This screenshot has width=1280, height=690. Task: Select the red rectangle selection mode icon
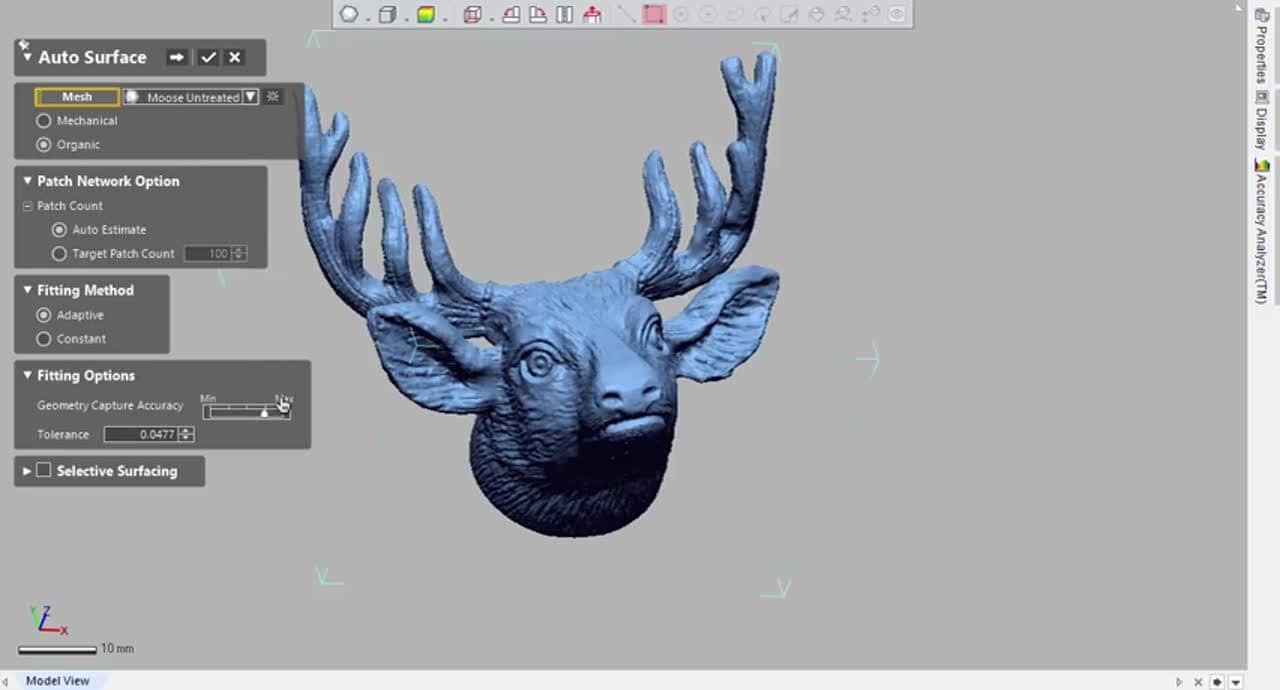coord(654,14)
